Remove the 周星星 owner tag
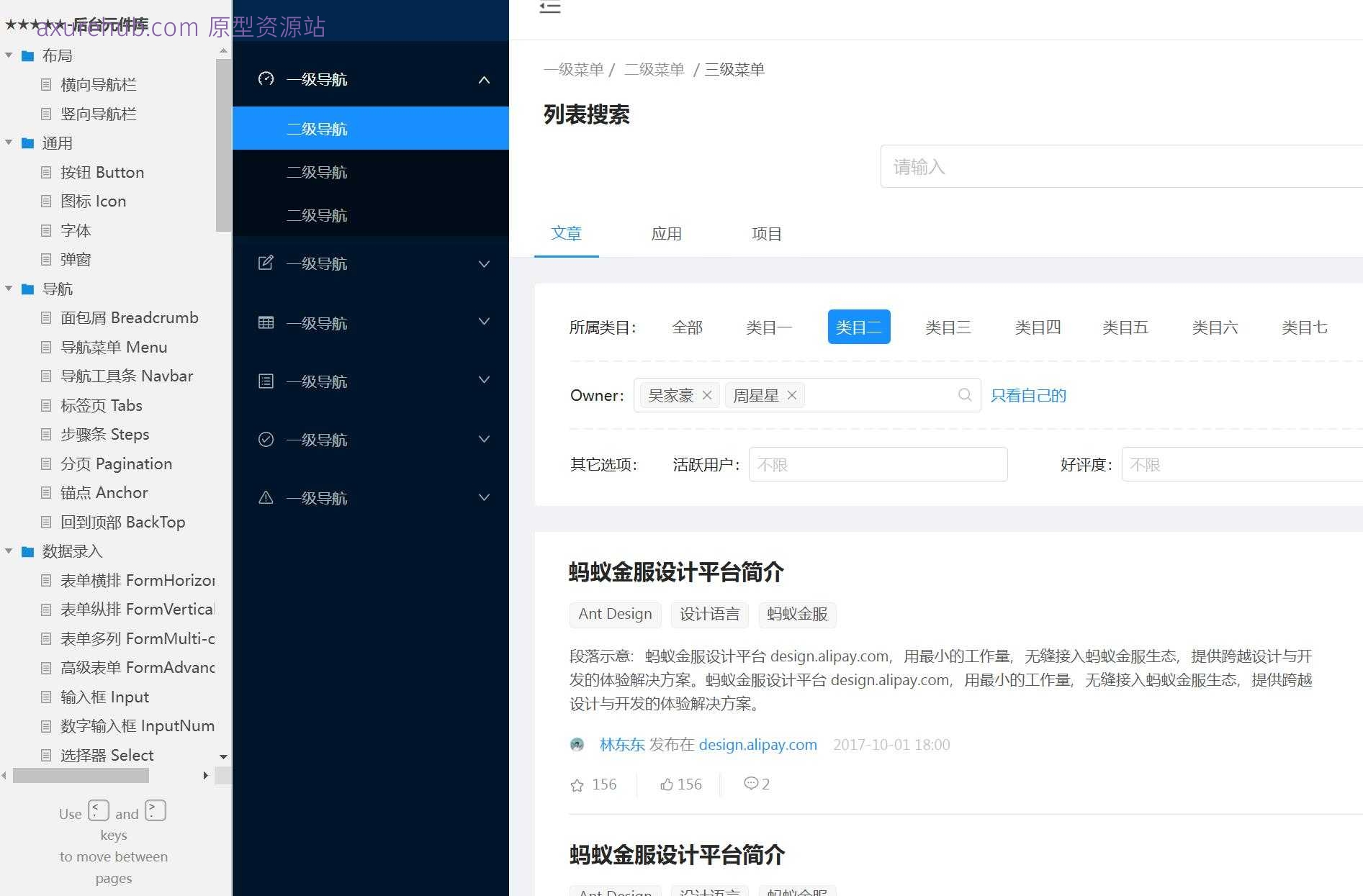This screenshot has width=1363, height=896. pyautogui.click(x=791, y=395)
